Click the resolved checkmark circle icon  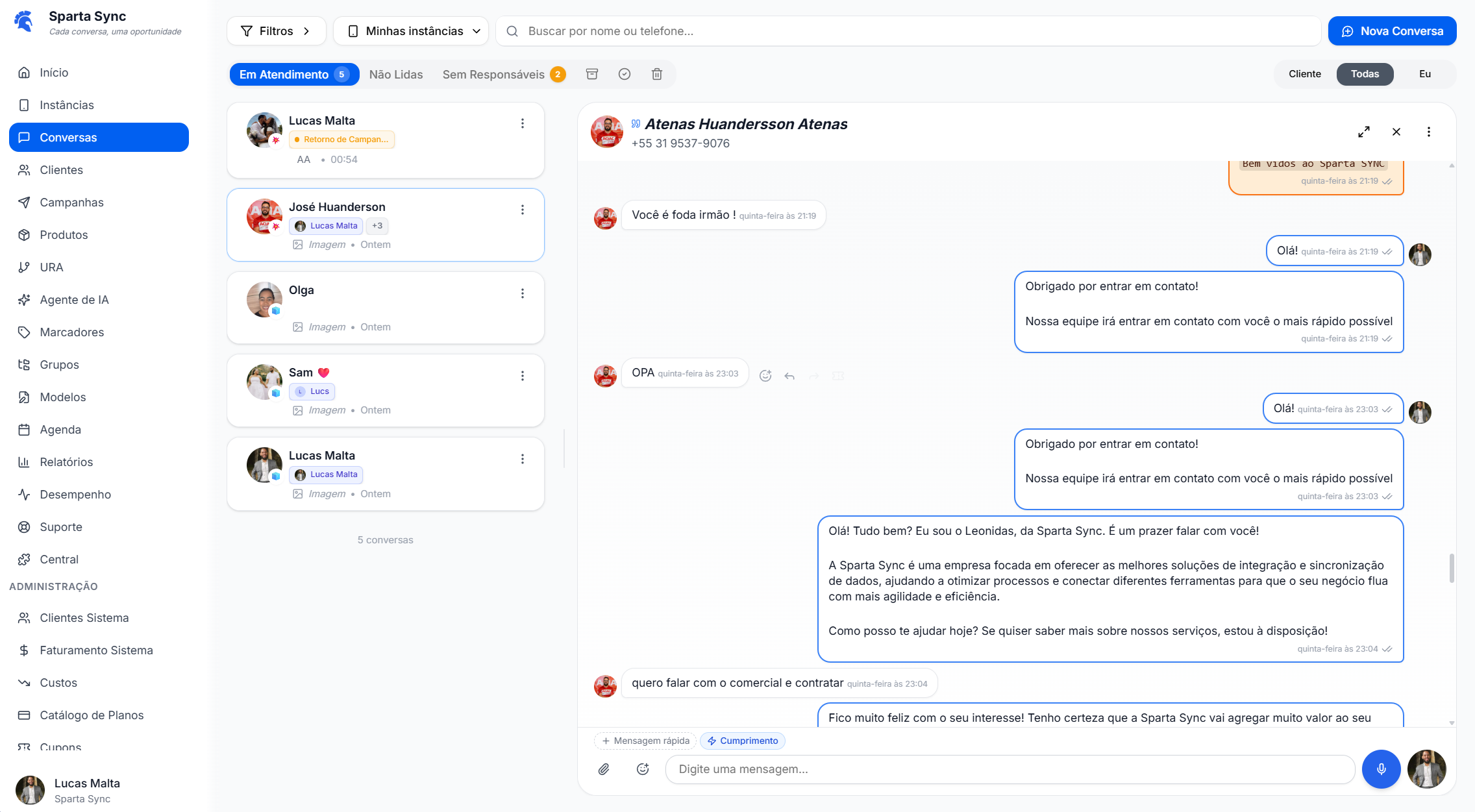(x=624, y=74)
